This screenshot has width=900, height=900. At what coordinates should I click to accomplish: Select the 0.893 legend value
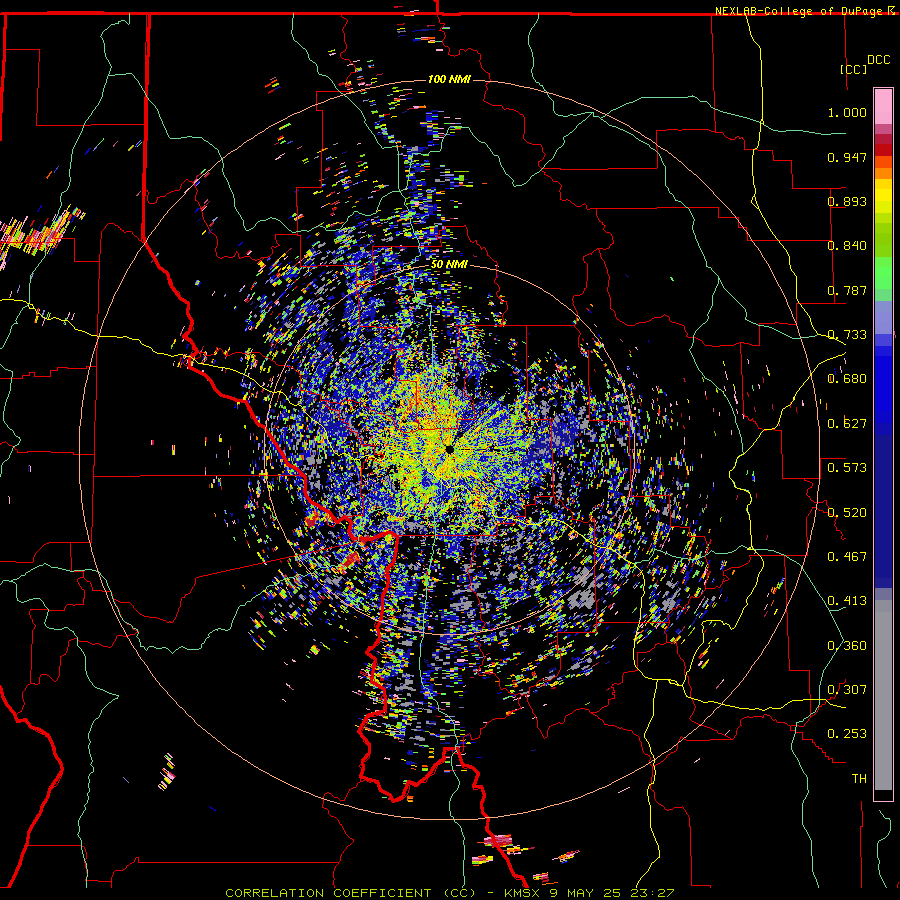(x=847, y=201)
